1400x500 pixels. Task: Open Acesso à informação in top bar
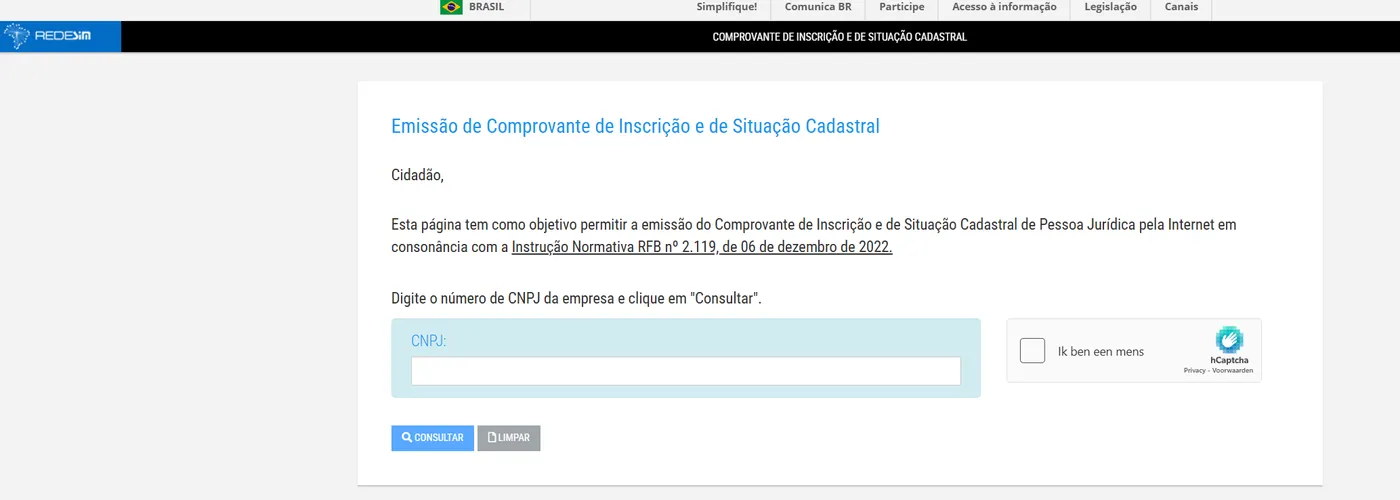[x=1004, y=7]
